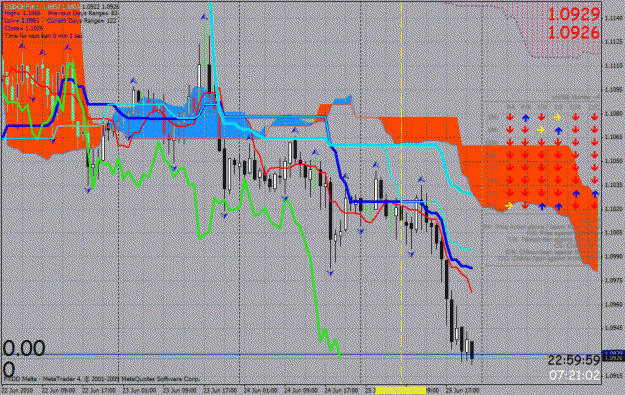625x395 pixels.
Task: Click the current price marker on the price axis
Action: (613, 356)
